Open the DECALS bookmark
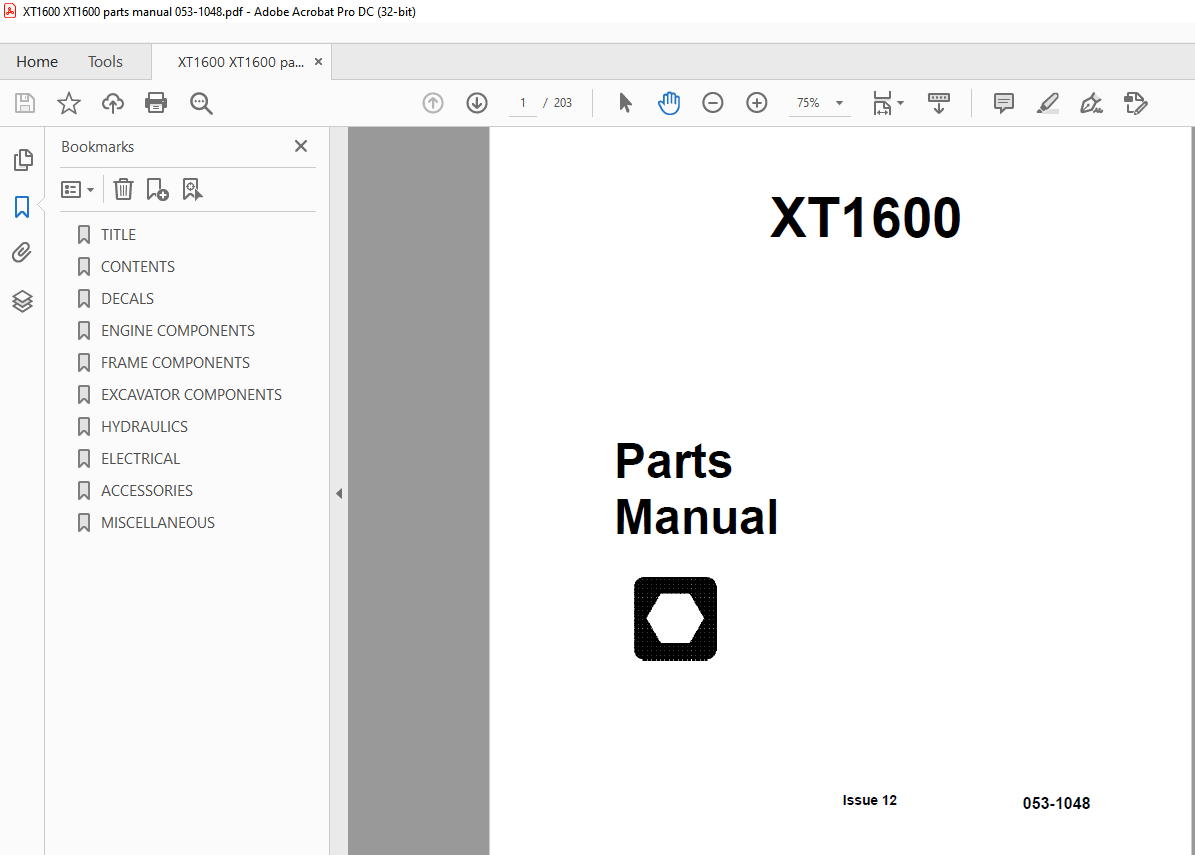Screen dimensions: 1195x855 pos(127,299)
